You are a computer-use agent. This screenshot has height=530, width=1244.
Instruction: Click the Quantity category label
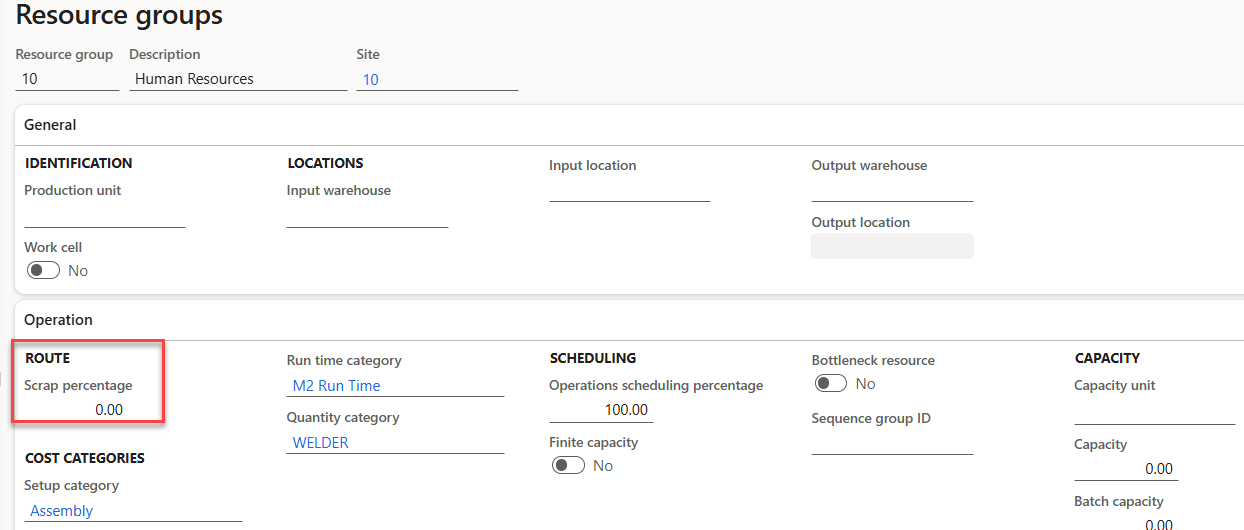tap(343, 418)
